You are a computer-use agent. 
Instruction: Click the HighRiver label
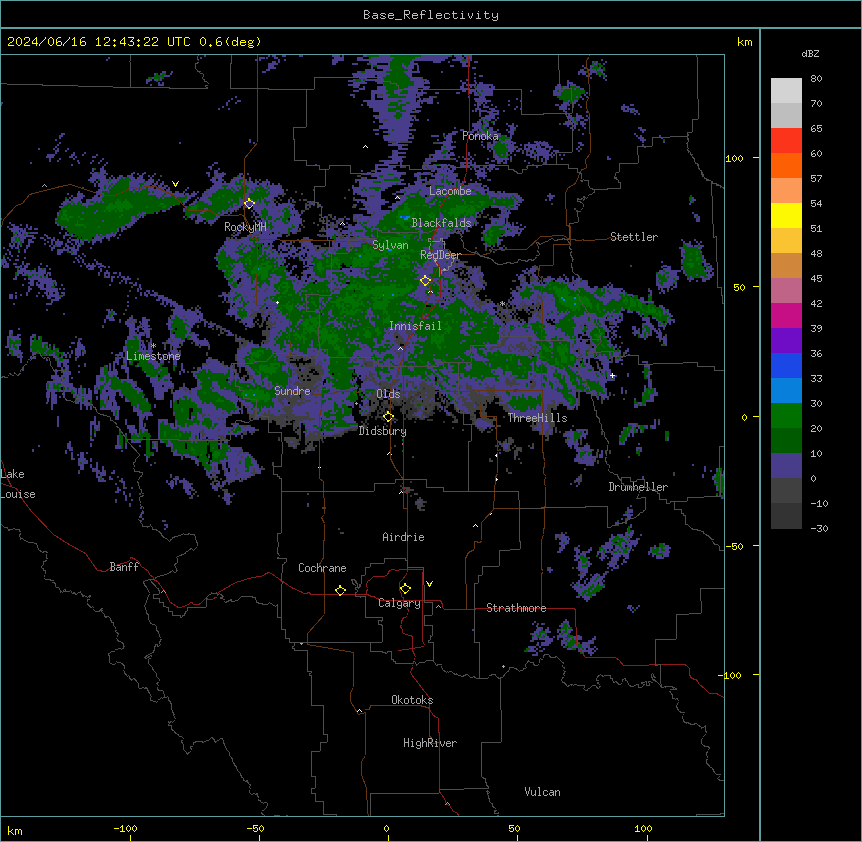[x=430, y=743]
